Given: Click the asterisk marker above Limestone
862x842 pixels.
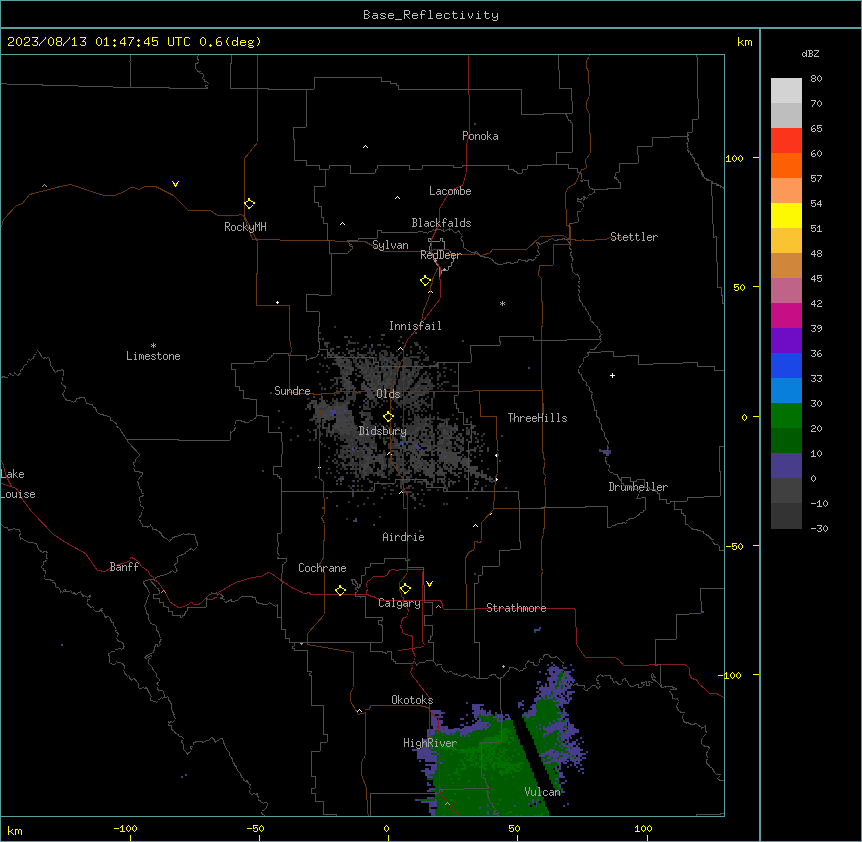Looking at the screenshot, I should [153, 346].
